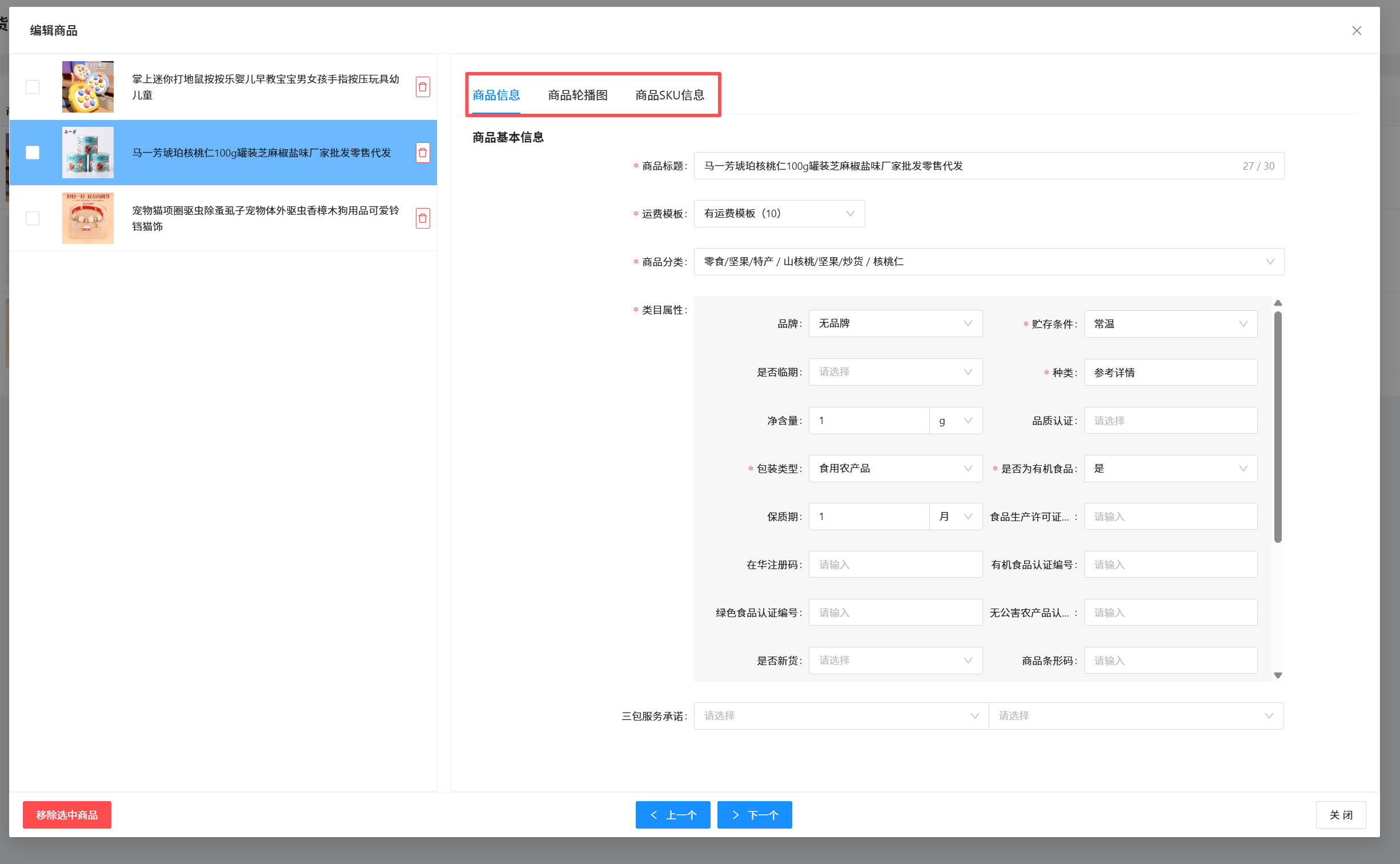
Task: Click trash icon for walnut product row
Action: [423, 153]
